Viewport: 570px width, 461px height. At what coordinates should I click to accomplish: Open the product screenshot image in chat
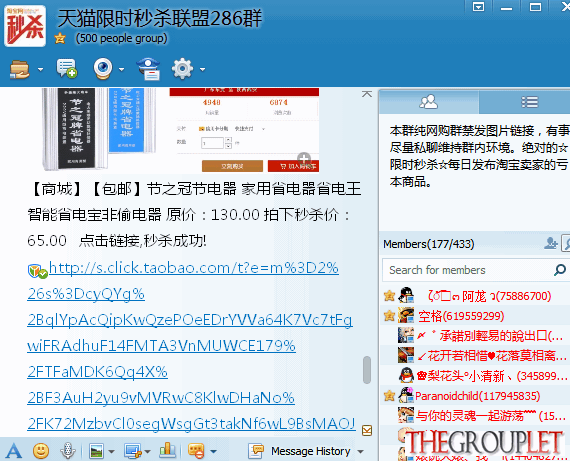coord(181,130)
